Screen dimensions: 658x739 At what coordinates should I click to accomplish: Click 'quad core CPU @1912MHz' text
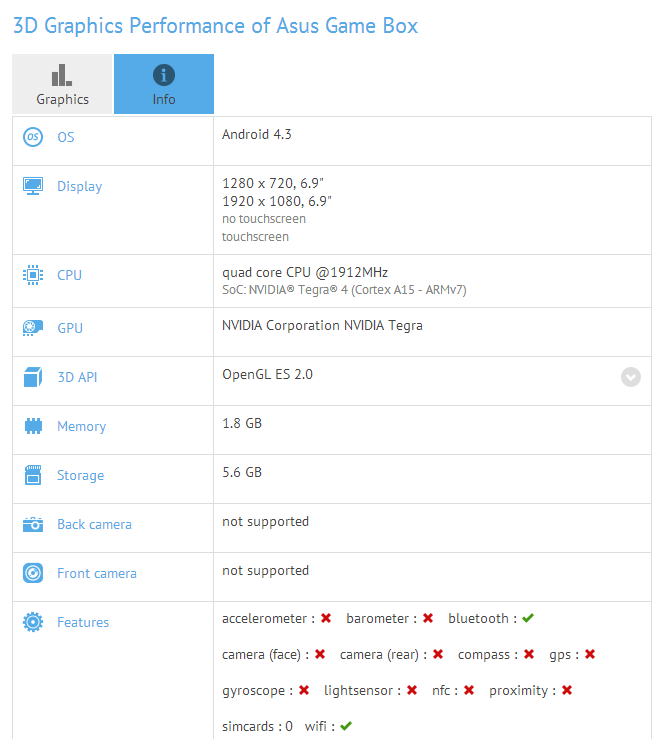point(305,272)
